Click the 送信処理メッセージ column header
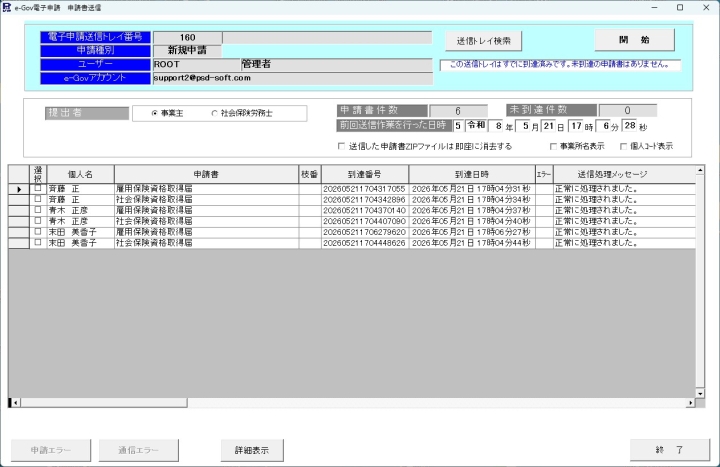Viewport: 720px width, 467px height. 624,174
